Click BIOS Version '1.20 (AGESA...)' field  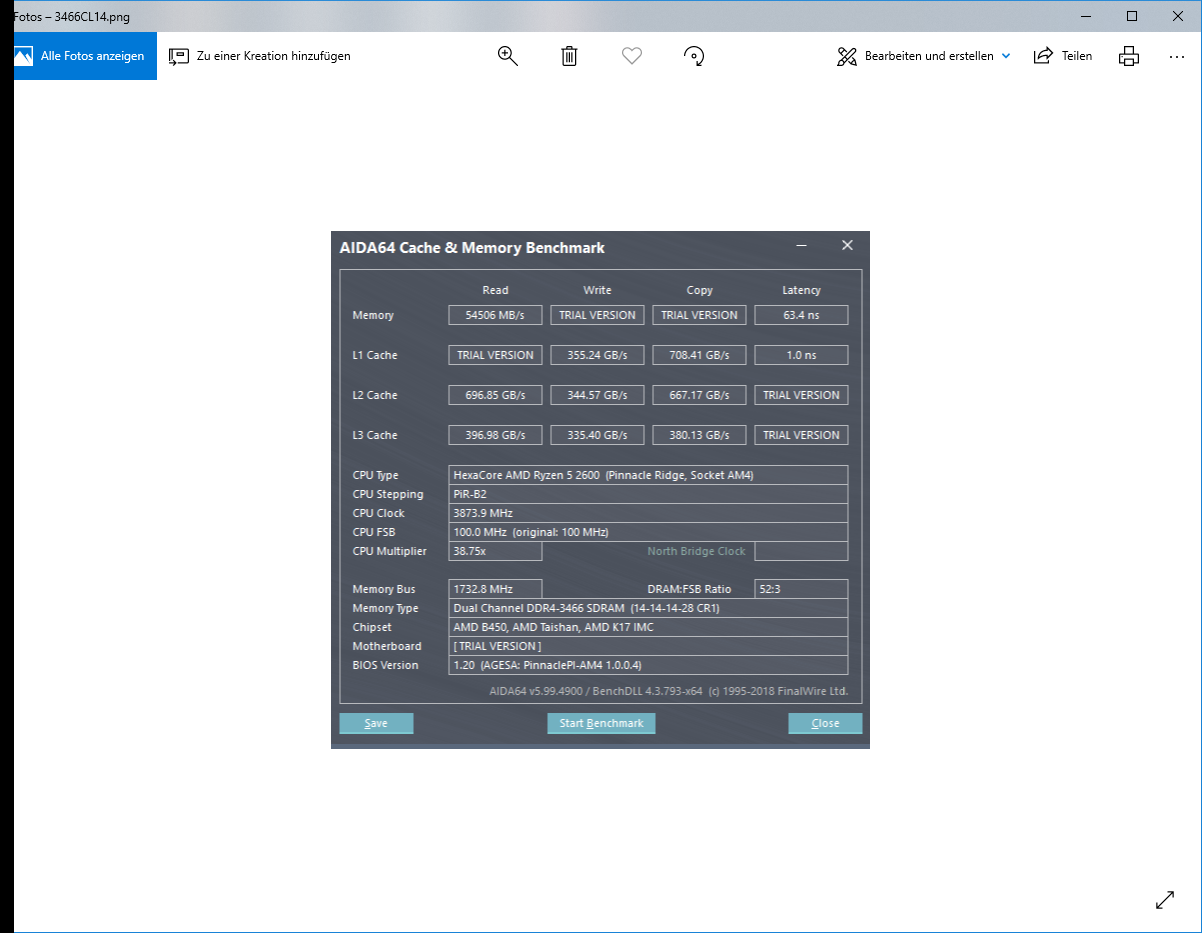point(648,665)
